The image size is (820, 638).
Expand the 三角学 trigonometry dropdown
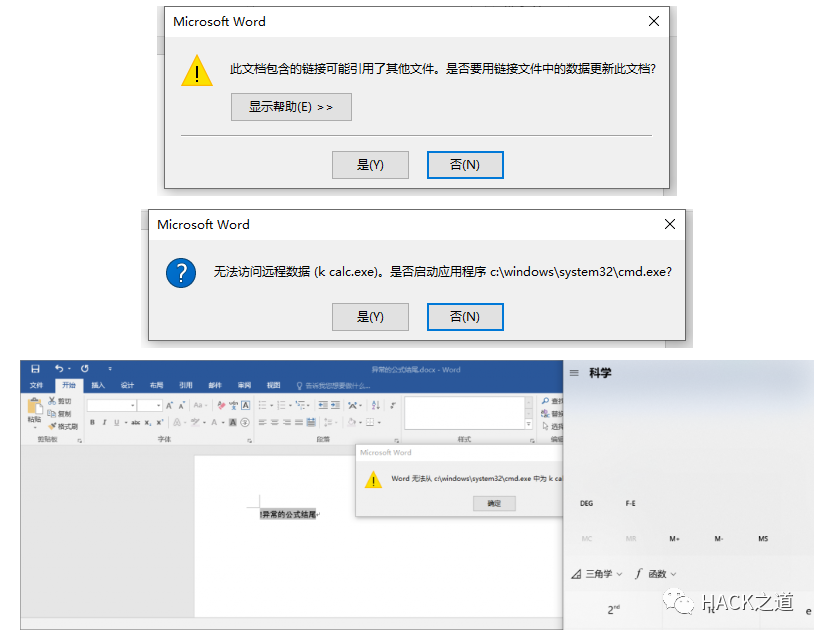tap(597, 574)
